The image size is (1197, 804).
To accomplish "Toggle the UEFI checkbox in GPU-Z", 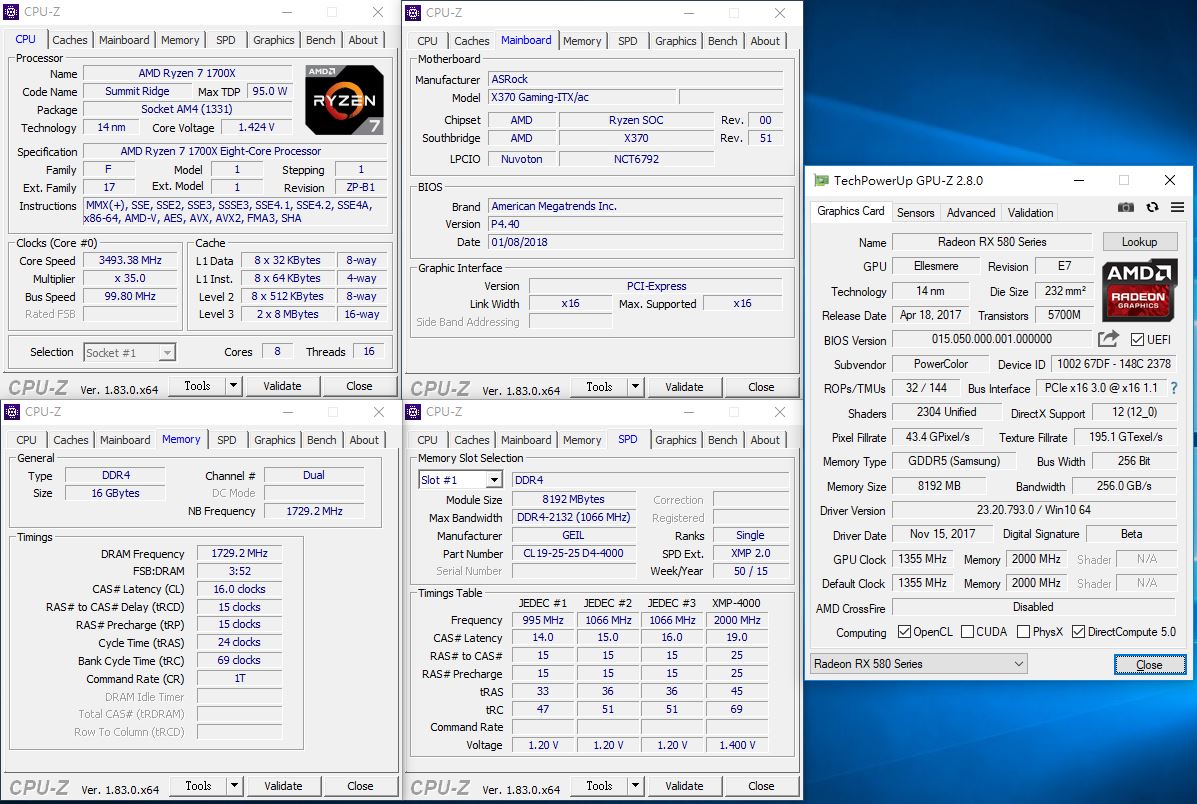I will tap(1137, 340).
